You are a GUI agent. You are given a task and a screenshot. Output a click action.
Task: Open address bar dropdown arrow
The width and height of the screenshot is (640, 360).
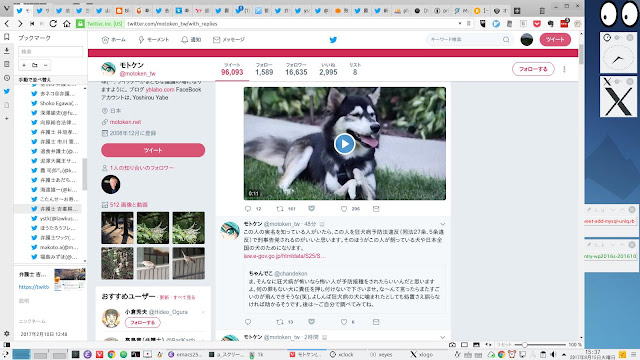[460, 24]
